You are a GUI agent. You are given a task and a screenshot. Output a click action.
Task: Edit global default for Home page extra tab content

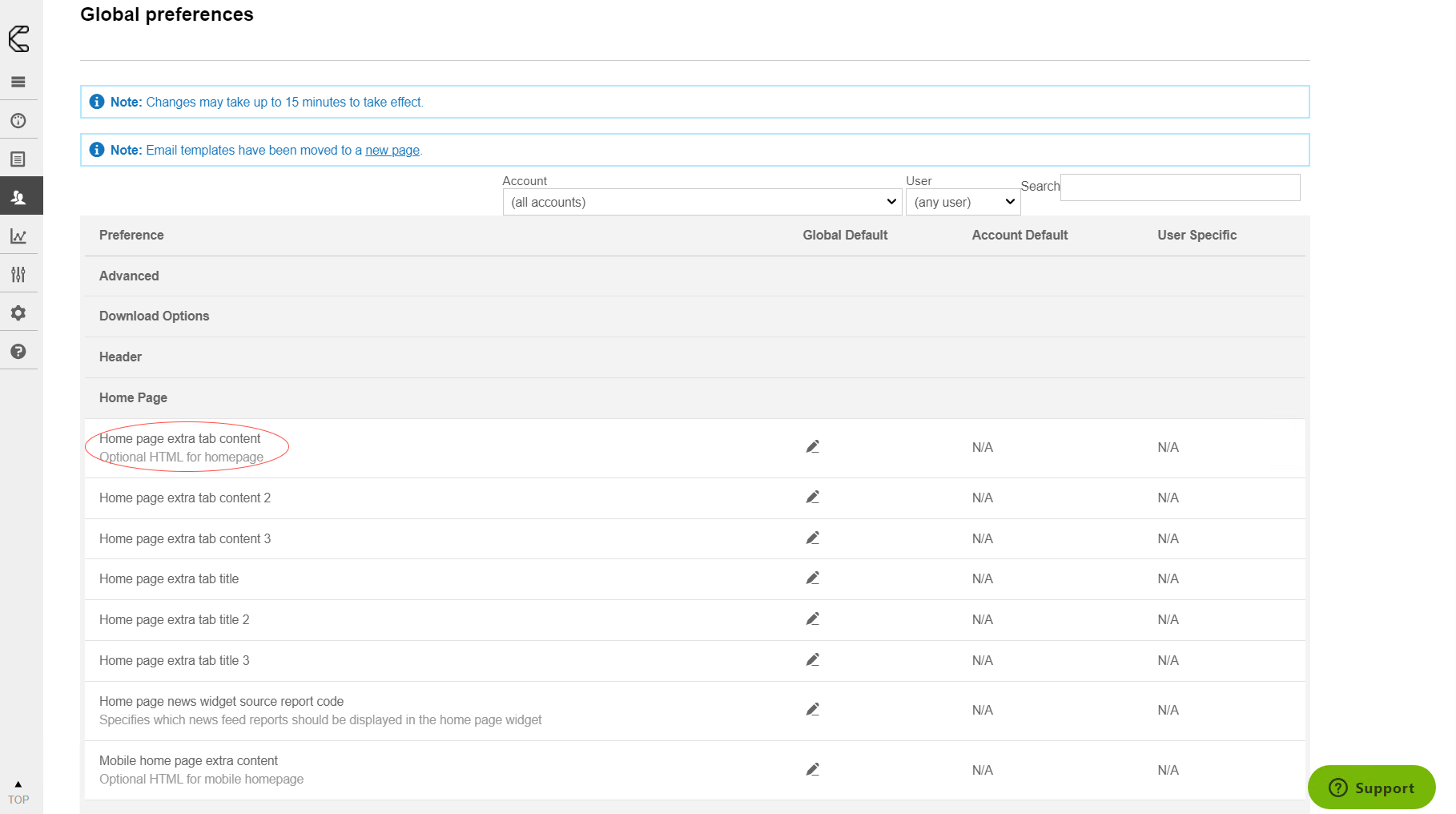tap(812, 447)
